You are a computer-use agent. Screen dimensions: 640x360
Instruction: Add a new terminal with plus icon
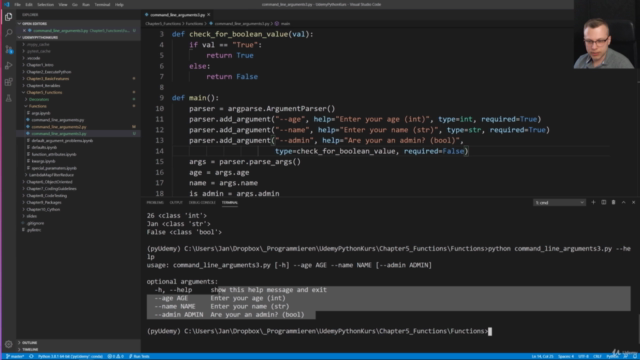pyautogui.click(x=593, y=202)
